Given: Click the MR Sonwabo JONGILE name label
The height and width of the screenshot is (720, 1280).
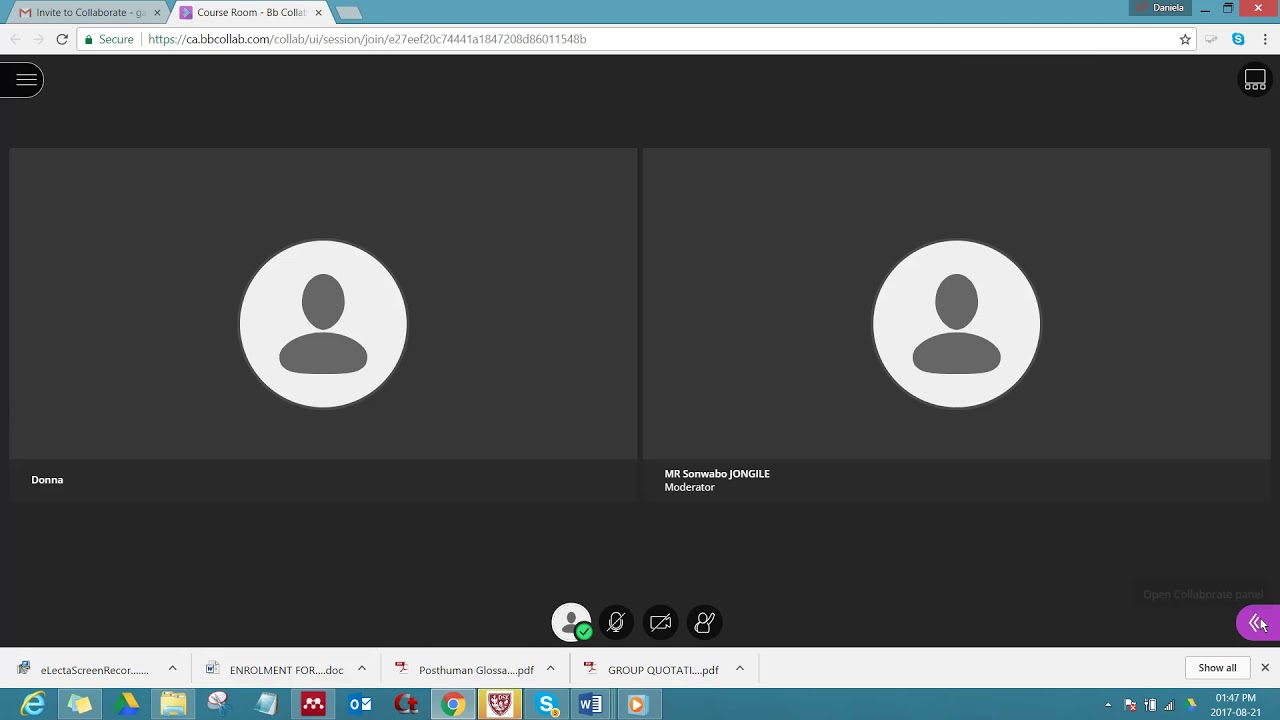Looking at the screenshot, I should coord(717,474).
